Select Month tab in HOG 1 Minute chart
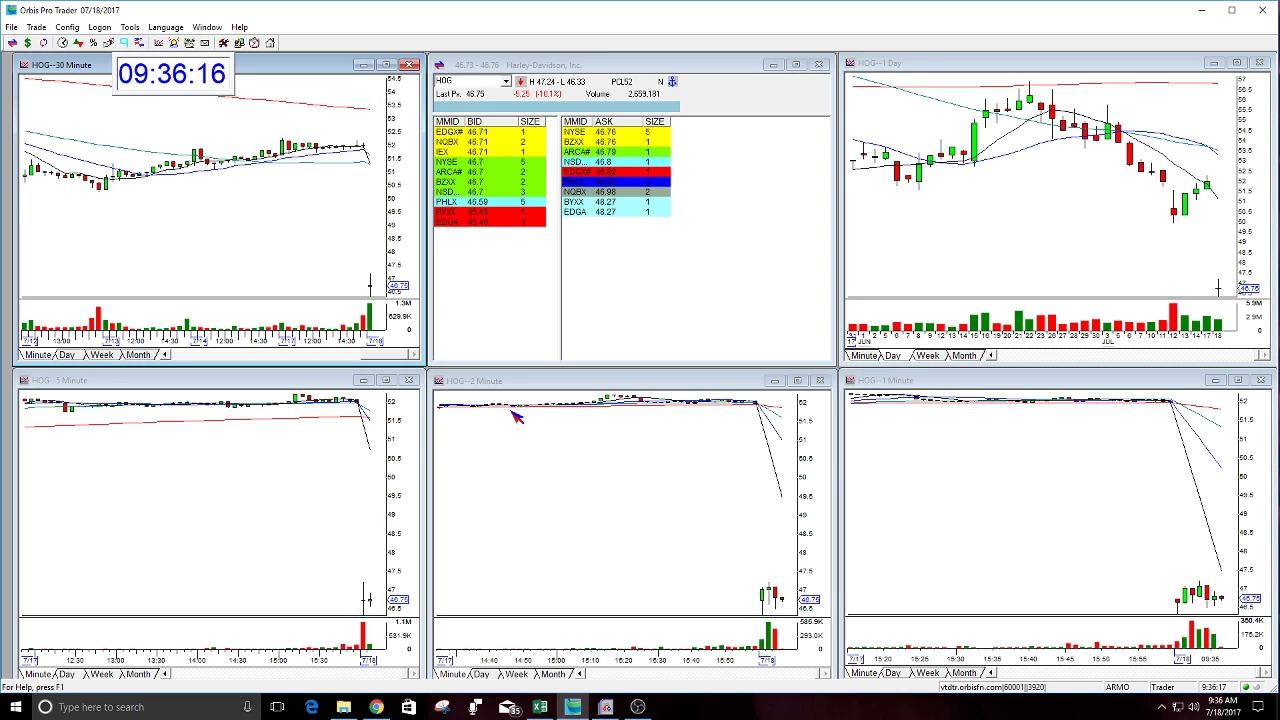This screenshot has width=1280, height=720. coord(964,674)
